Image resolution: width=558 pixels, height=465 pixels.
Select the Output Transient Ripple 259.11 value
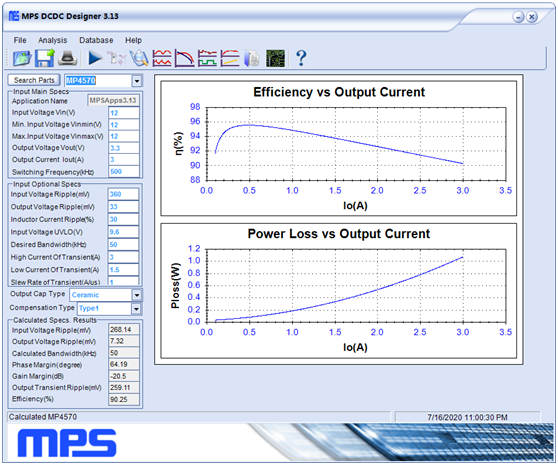[x=123, y=387]
